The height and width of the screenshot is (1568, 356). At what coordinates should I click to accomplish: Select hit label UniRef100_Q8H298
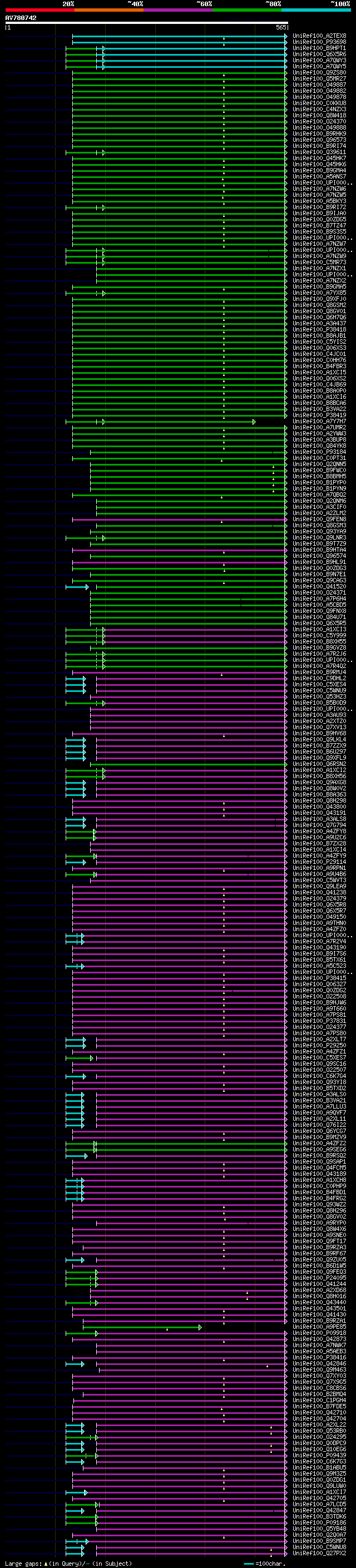319,801
